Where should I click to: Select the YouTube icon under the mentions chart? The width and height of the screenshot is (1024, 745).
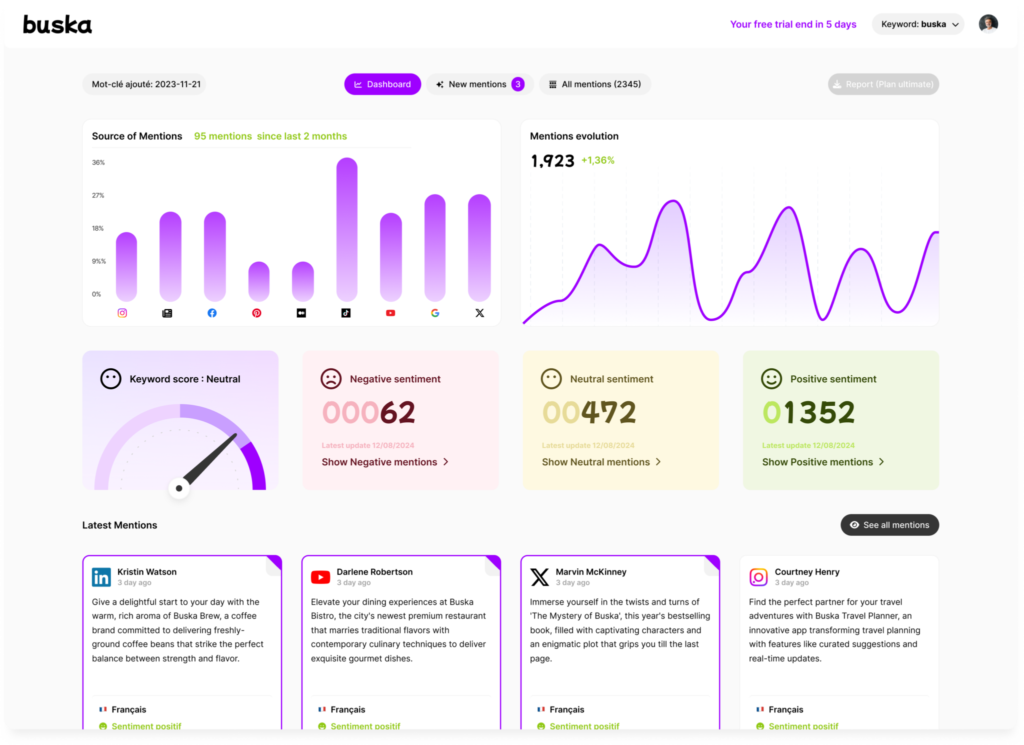(391, 313)
